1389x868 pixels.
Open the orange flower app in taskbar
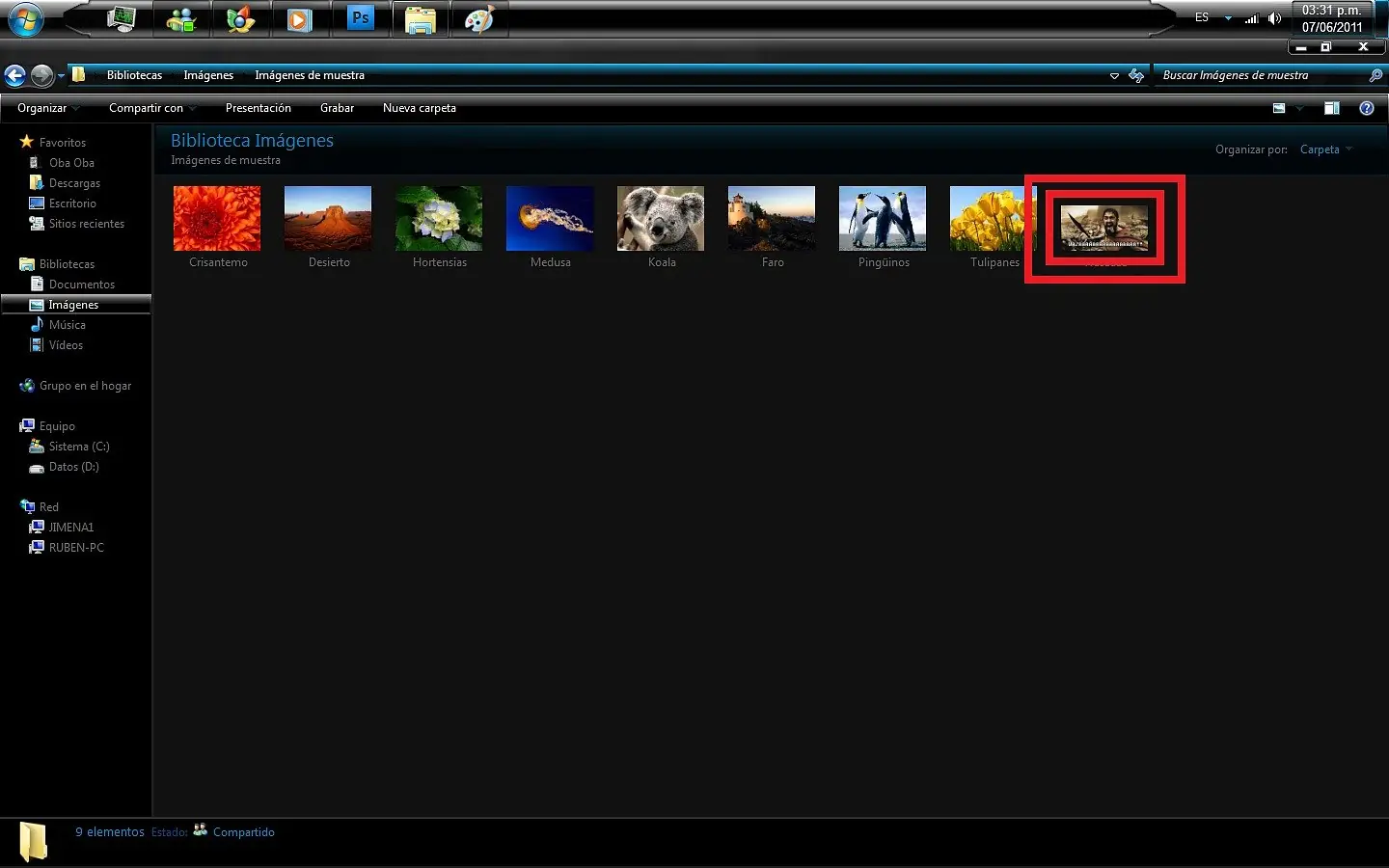pos(240,18)
